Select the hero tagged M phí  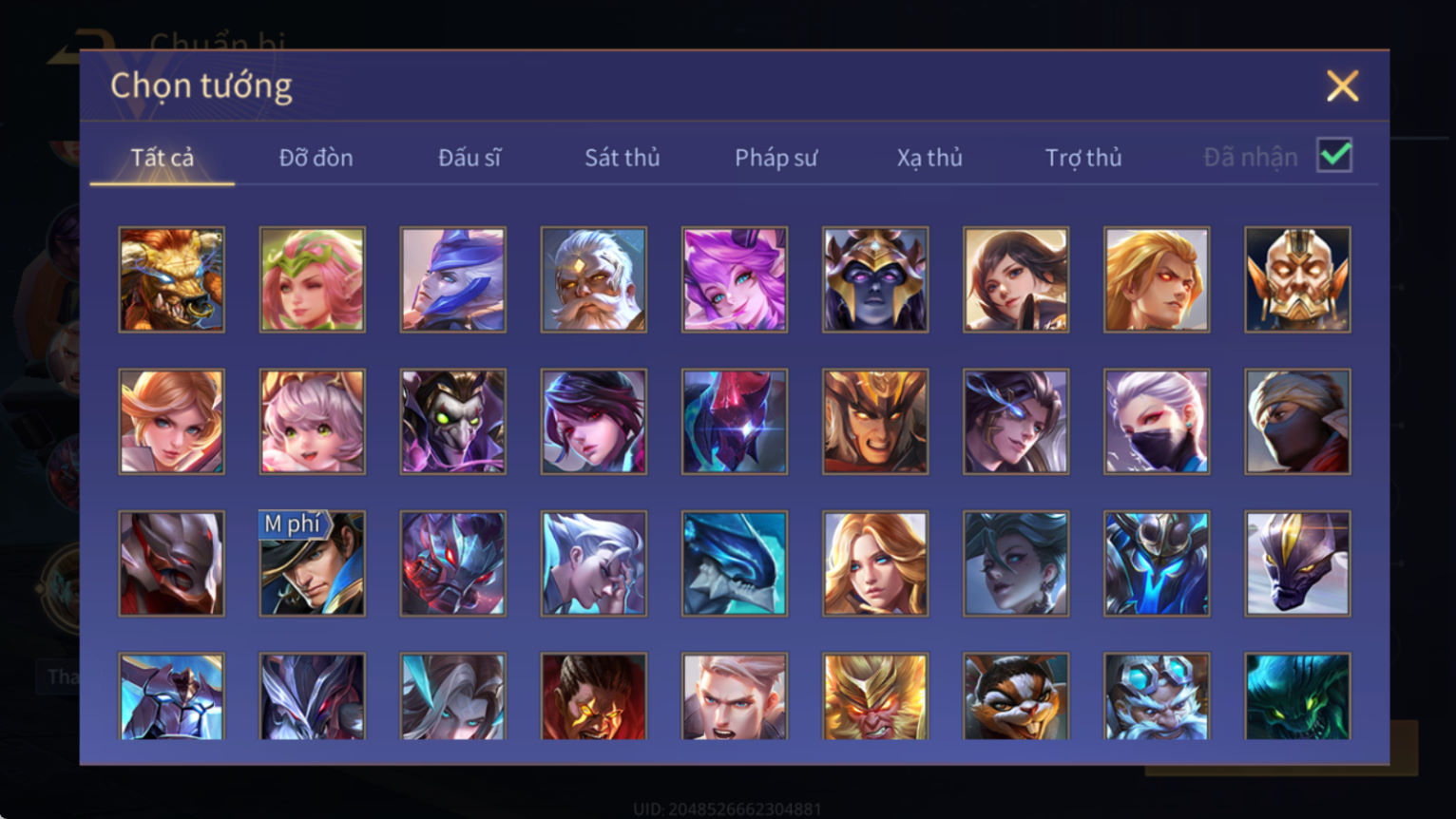click(x=313, y=563)
